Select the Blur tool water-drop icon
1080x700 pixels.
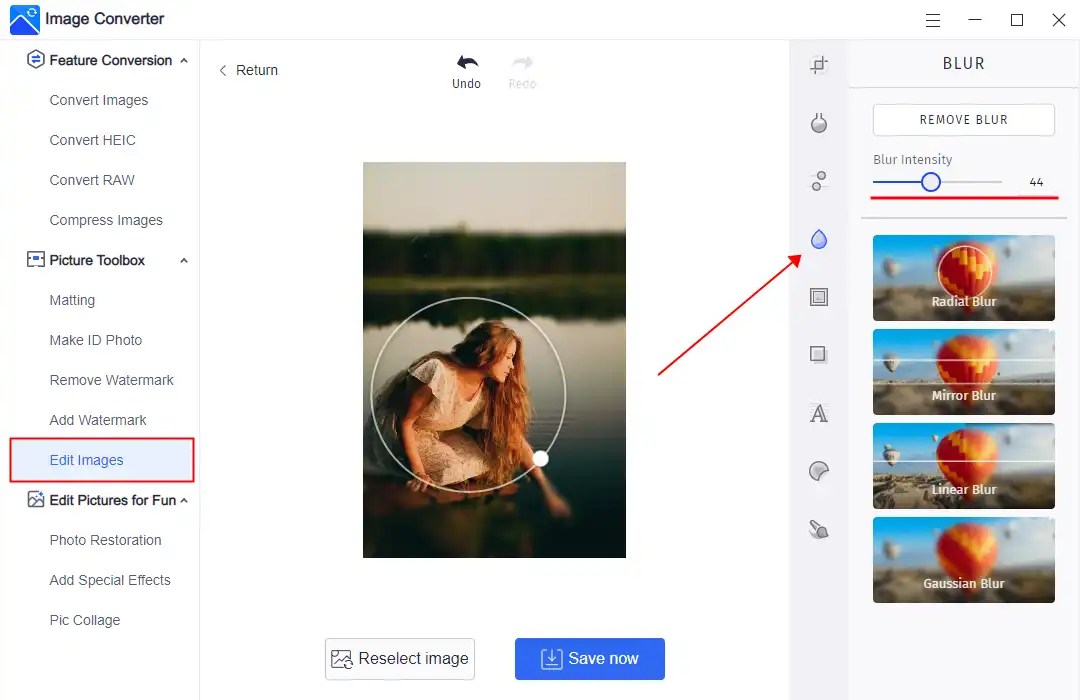(x=819, y=238)
